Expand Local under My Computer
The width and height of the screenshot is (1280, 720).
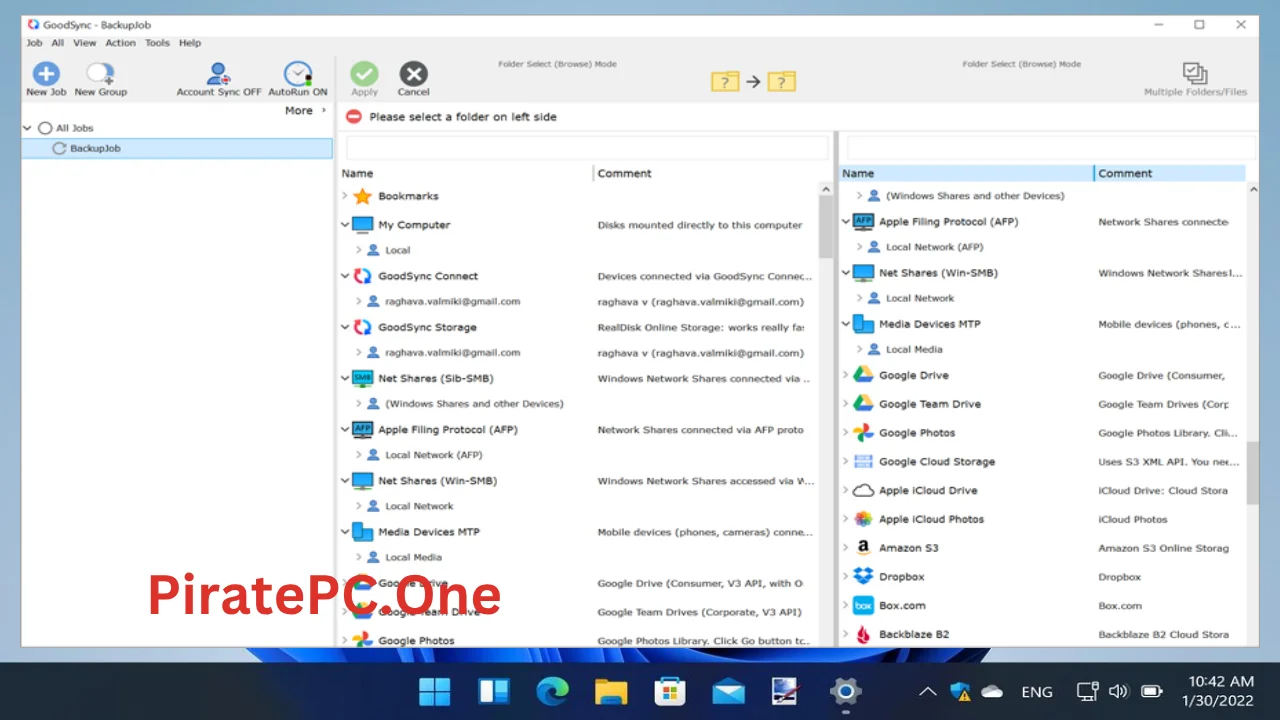pos(359,250)
